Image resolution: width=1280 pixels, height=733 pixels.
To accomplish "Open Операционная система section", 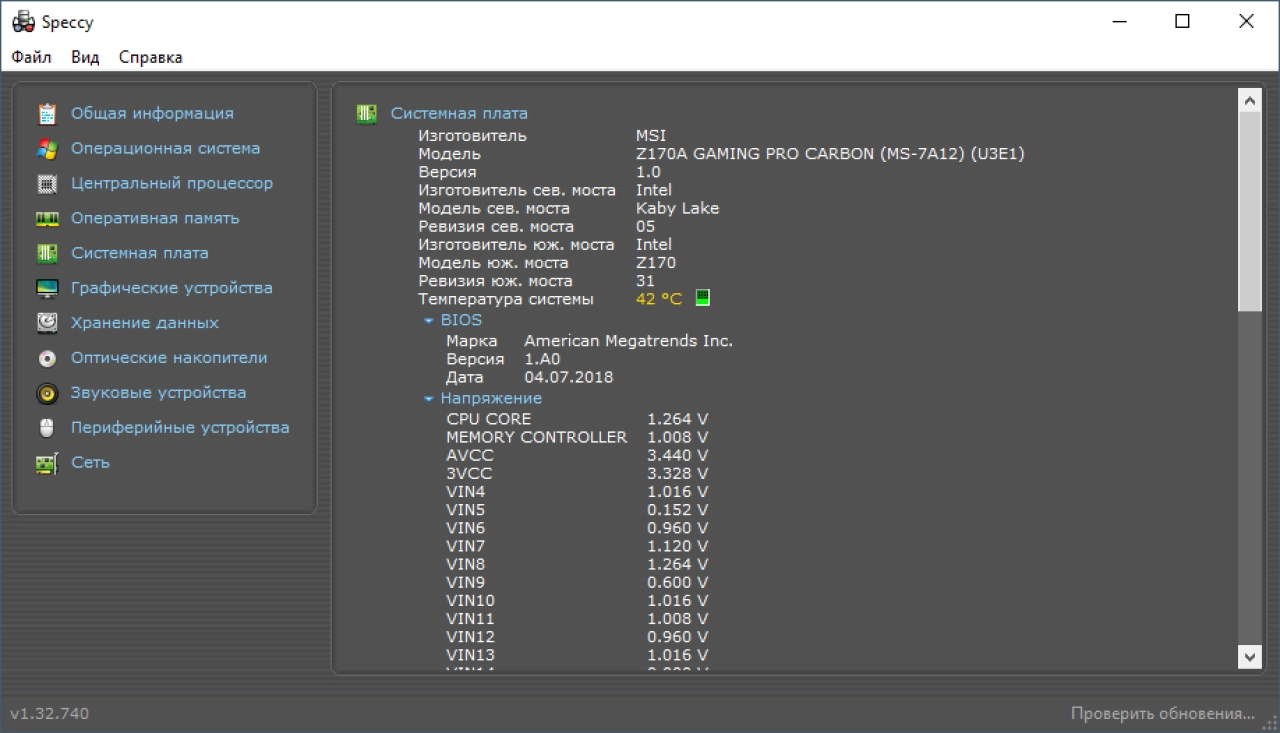I will click(165, 149).
